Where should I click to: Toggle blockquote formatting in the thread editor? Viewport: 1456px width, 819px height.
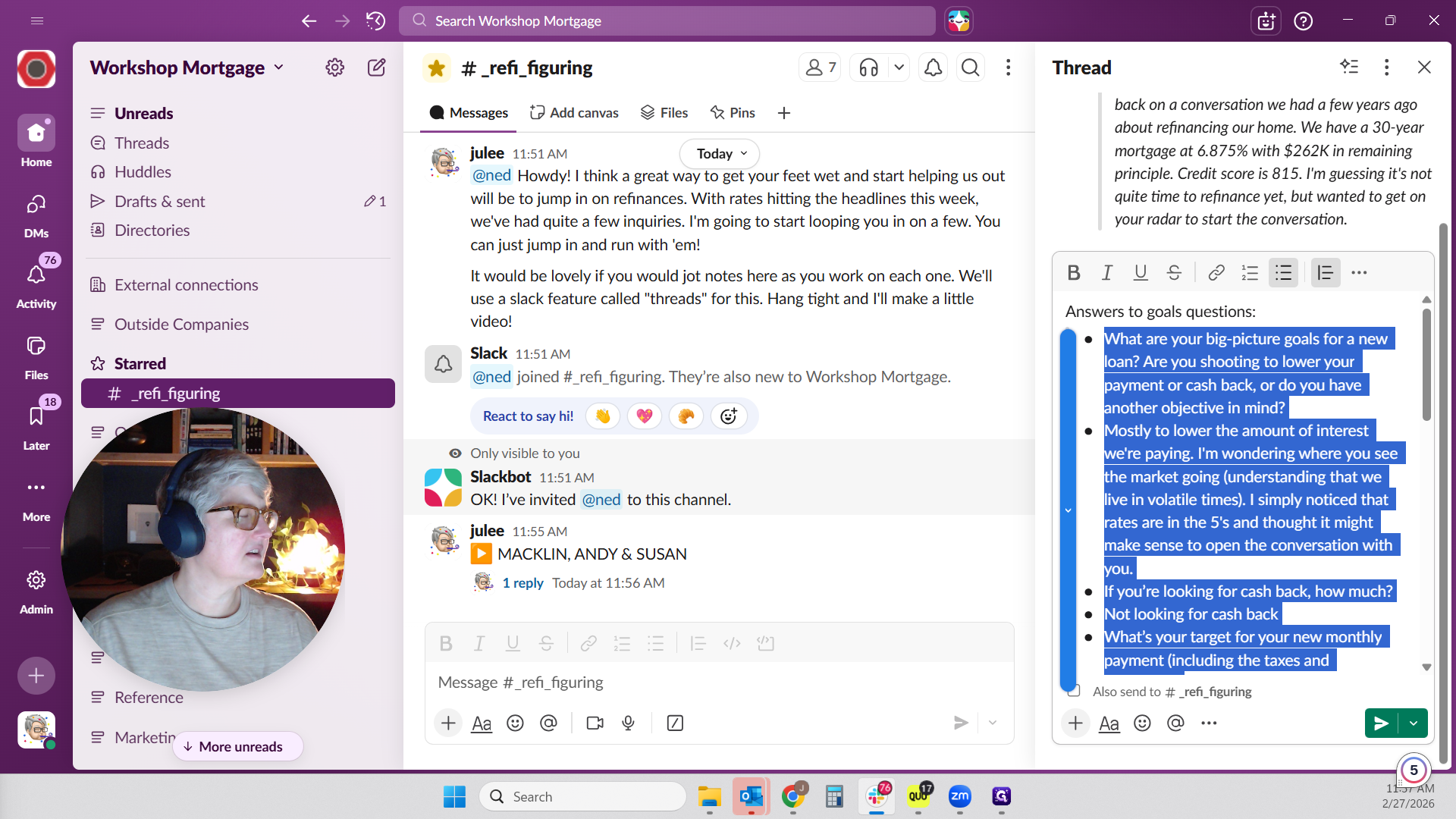click(x=1325, y=272)
